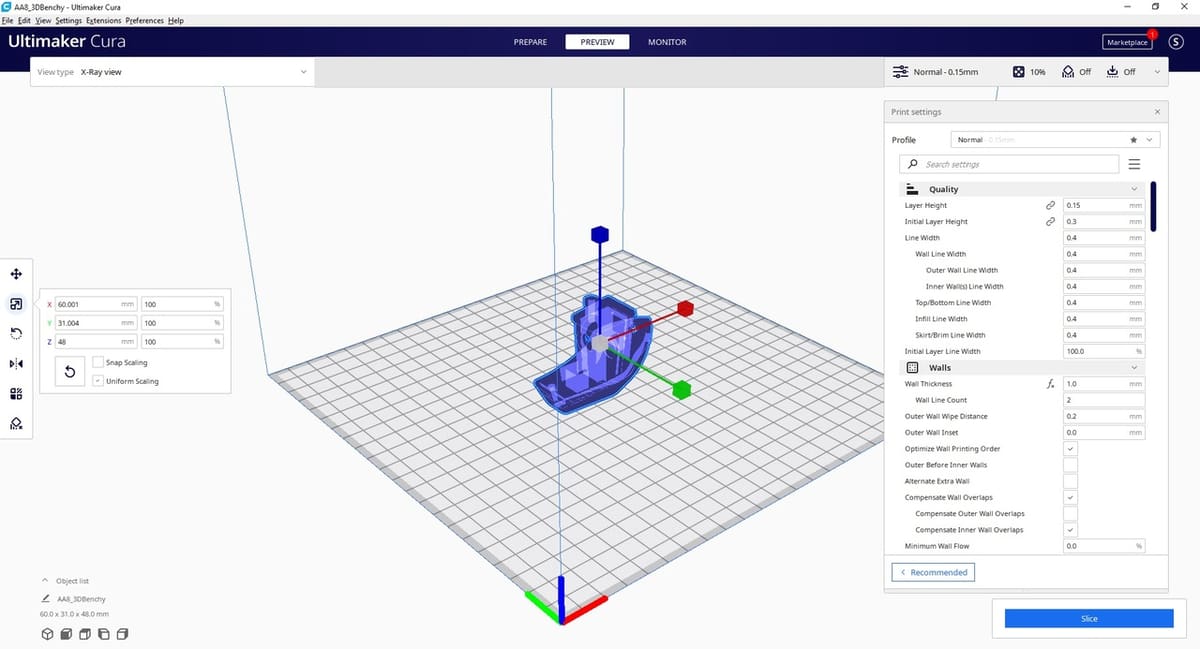Open the Marketplace
1200x649 pixels.
tap(1127, 42)
